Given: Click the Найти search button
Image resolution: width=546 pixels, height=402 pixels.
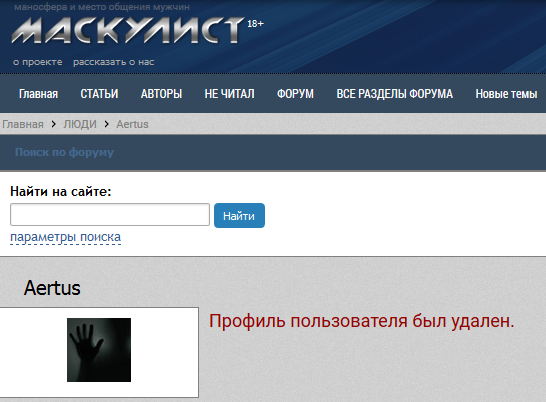Looking at the screenshot, I should click(239, 216).
